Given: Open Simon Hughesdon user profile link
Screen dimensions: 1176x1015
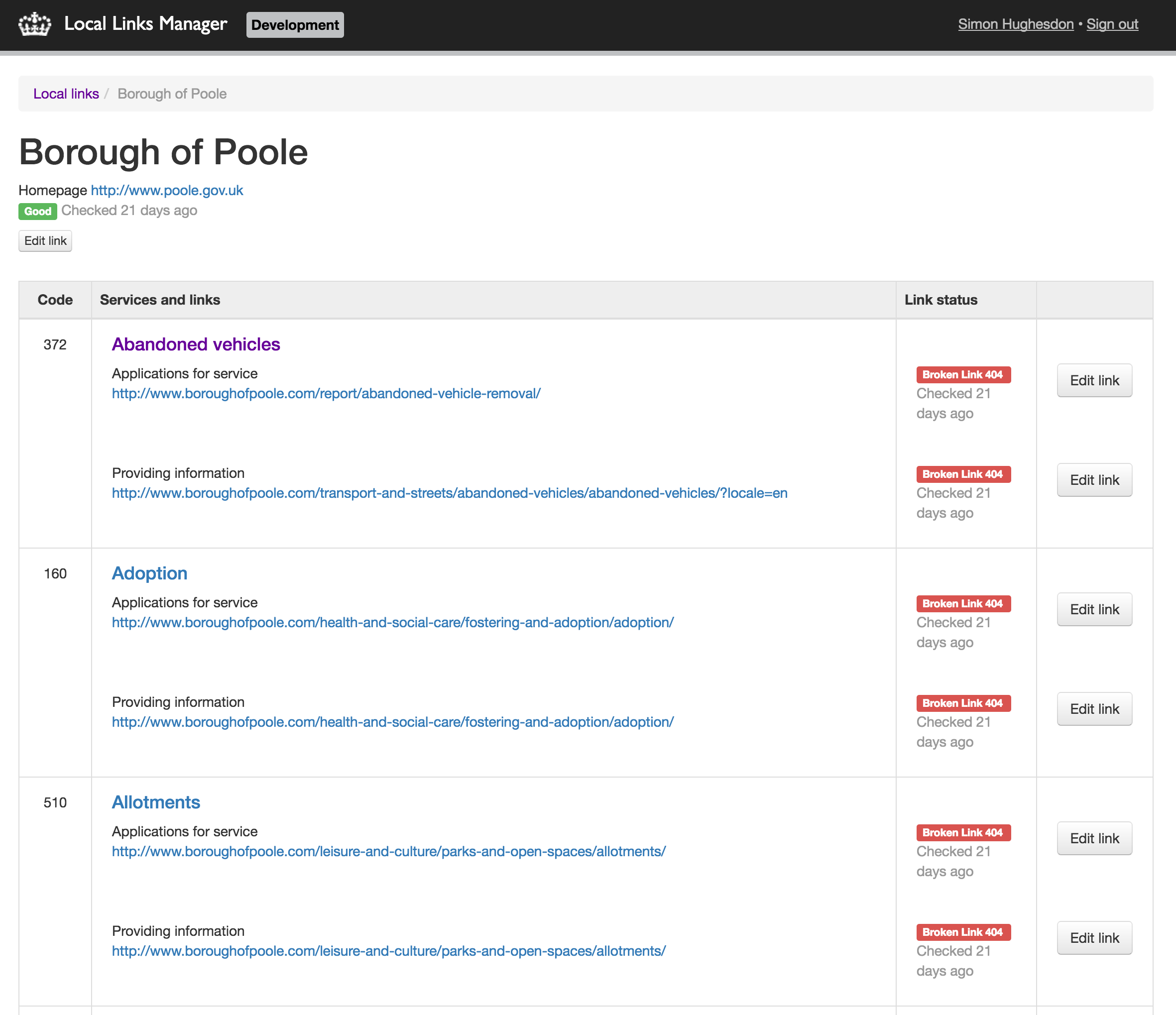Looking at the screenshot, I should (1015, 24).
